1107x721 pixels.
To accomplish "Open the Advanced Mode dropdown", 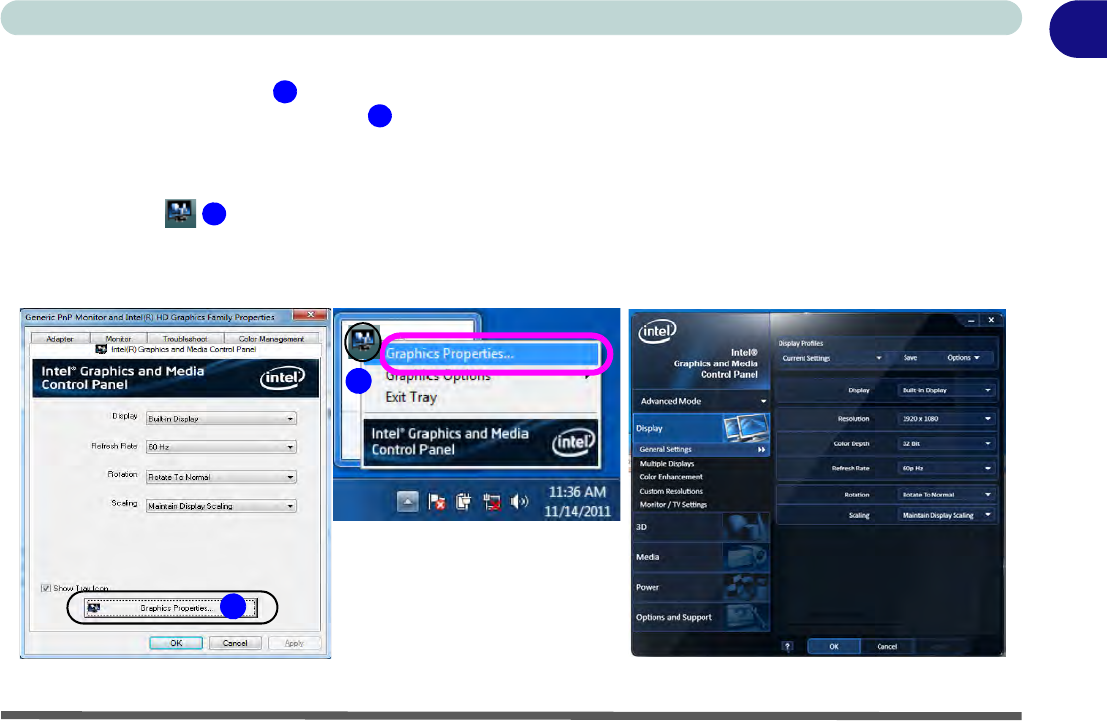I will coord(701,401).
